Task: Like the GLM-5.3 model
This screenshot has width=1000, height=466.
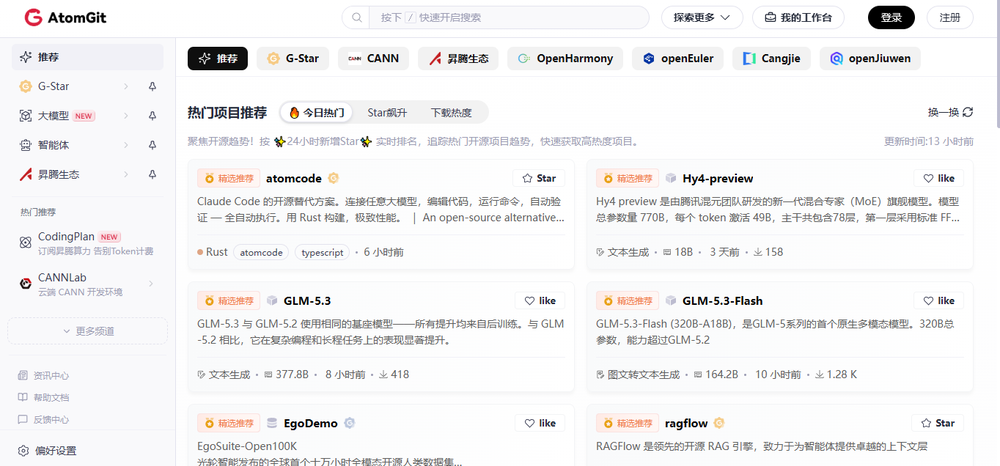Action: [540, 301]
